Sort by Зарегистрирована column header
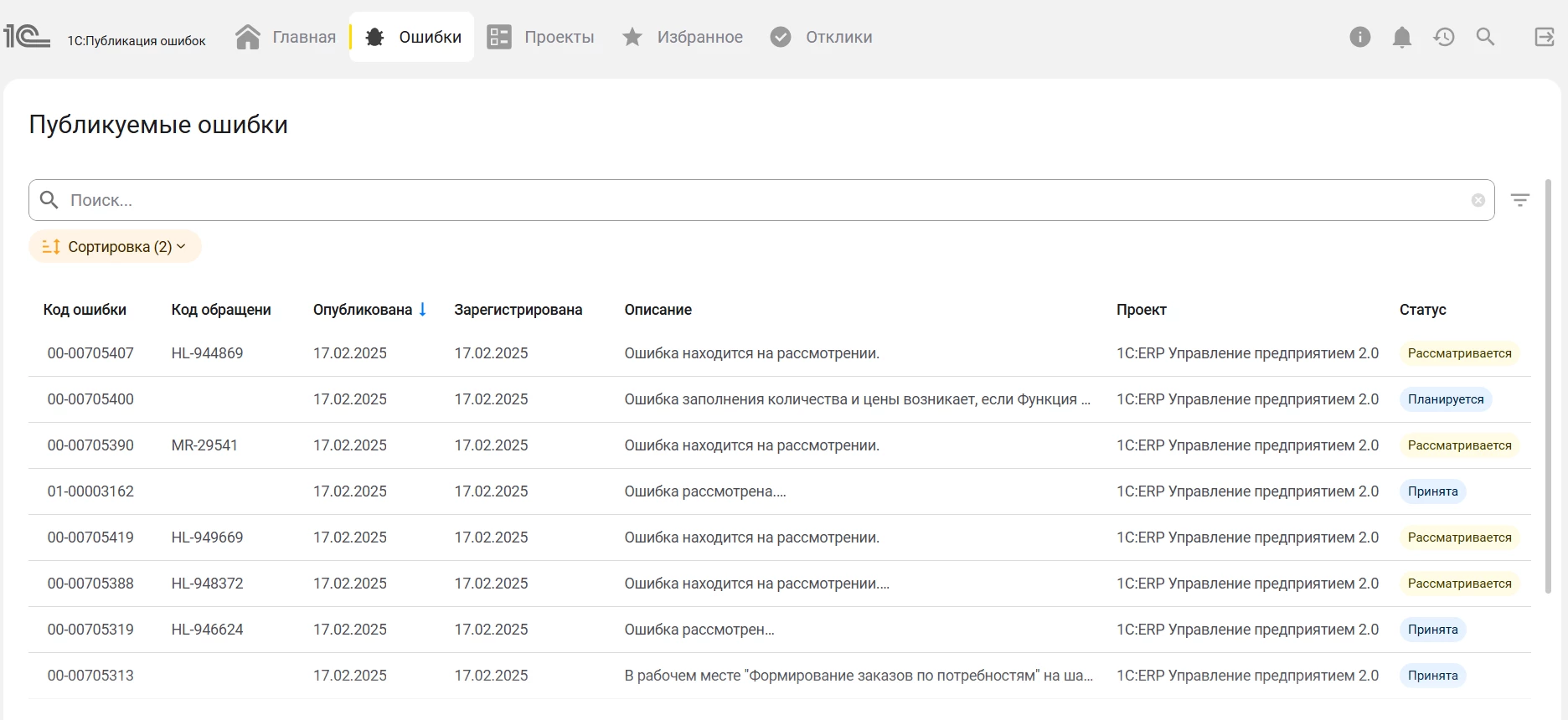The image size is (1568, 720). click(x=518, y=310)
